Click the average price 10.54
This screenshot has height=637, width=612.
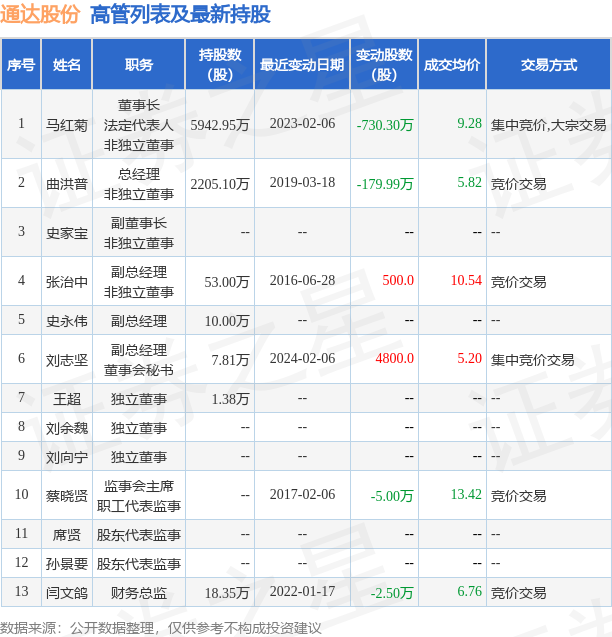tap(466, 280)
